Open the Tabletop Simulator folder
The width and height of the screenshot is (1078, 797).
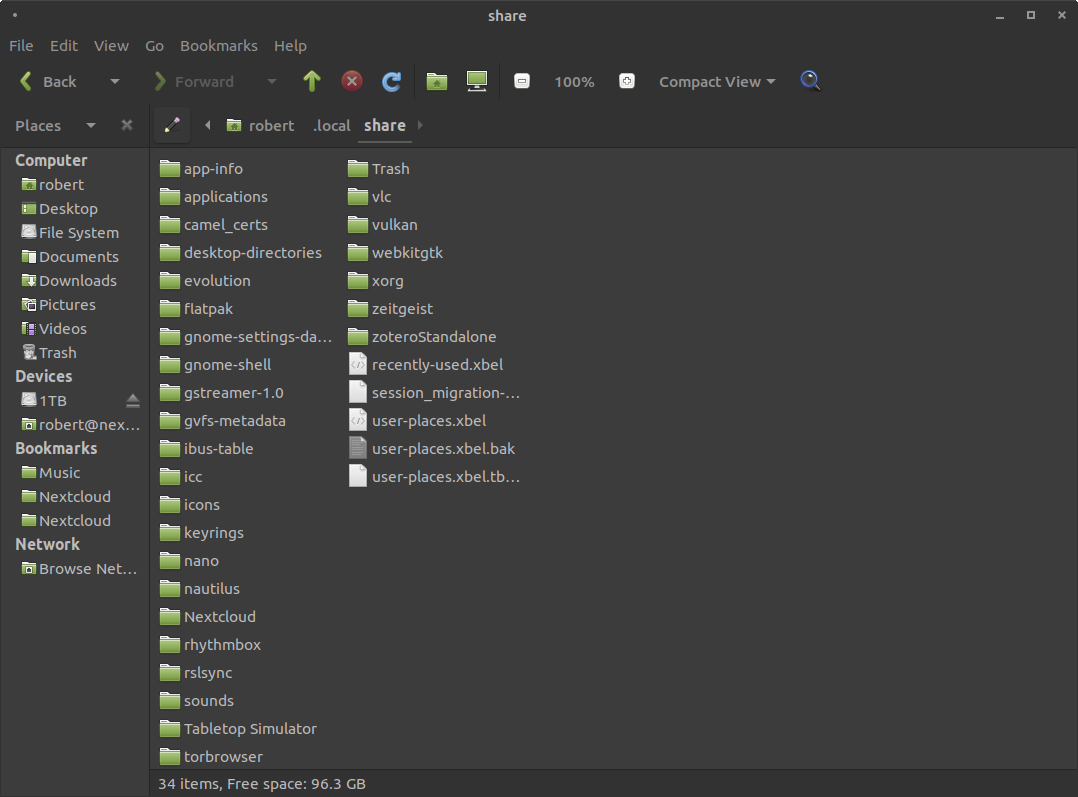point(249,728)
